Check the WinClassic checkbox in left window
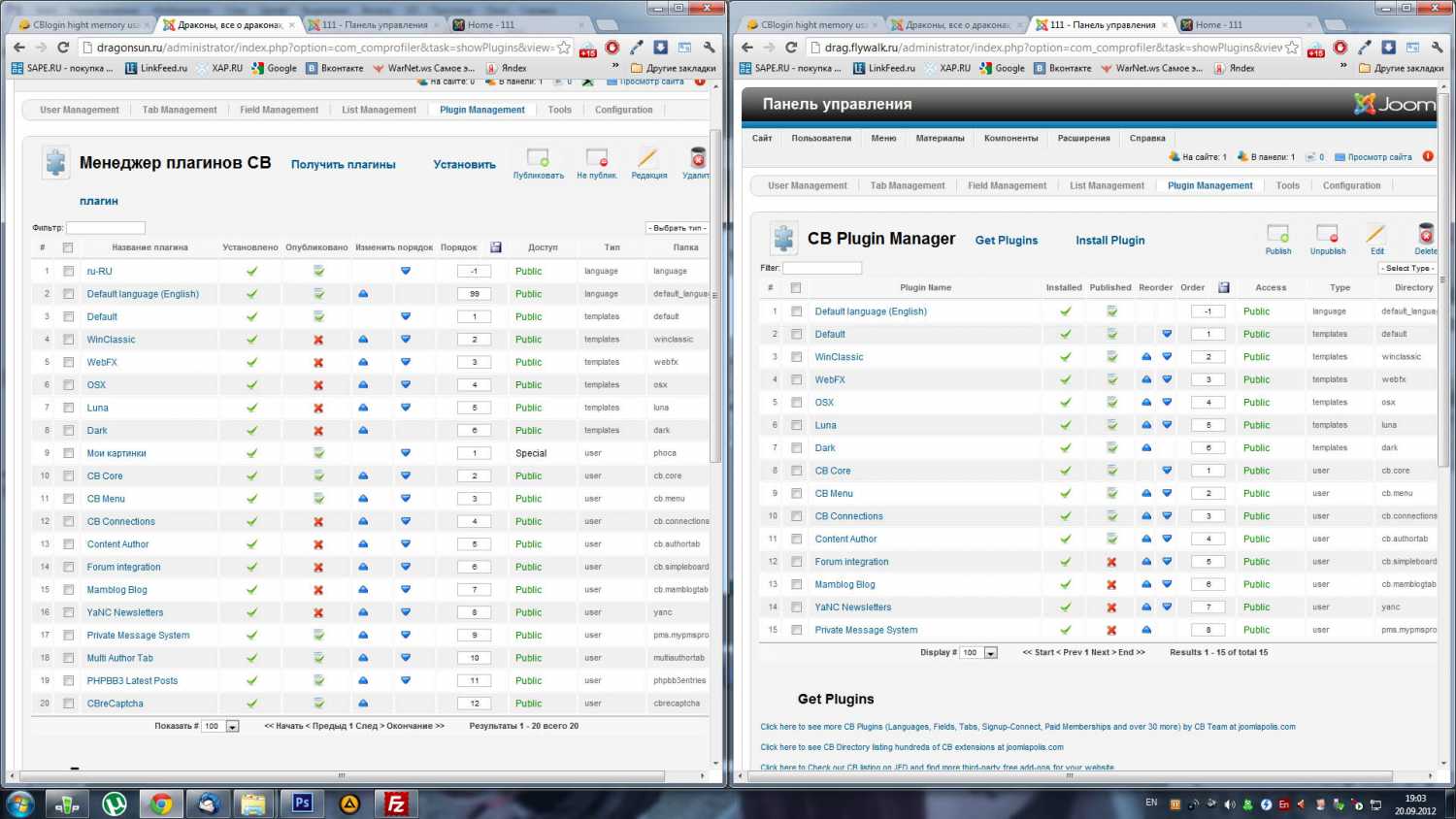 [68, 340]
